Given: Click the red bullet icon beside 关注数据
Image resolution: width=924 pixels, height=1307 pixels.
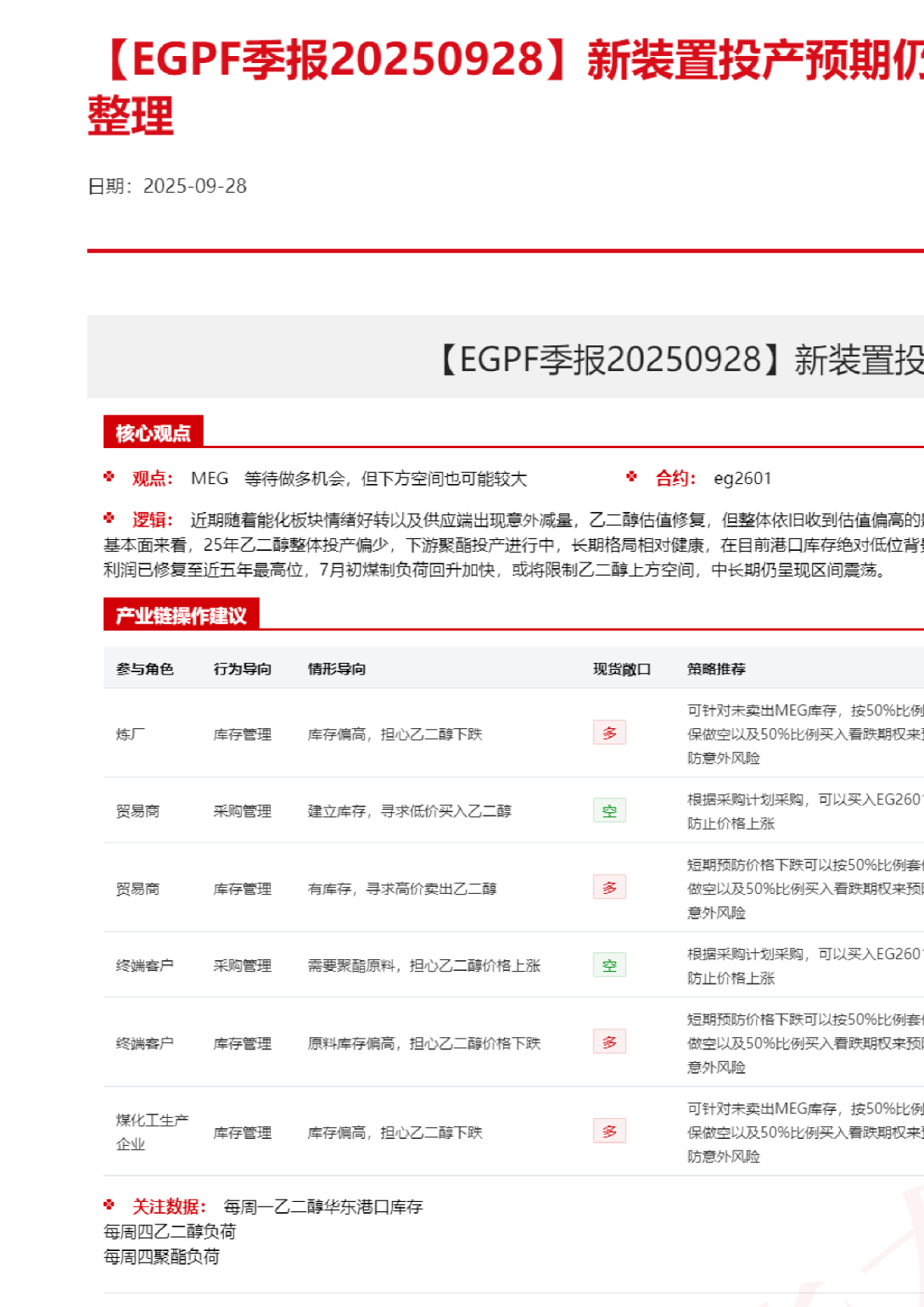Looking at the screenshot, I should pos(110,1205).
